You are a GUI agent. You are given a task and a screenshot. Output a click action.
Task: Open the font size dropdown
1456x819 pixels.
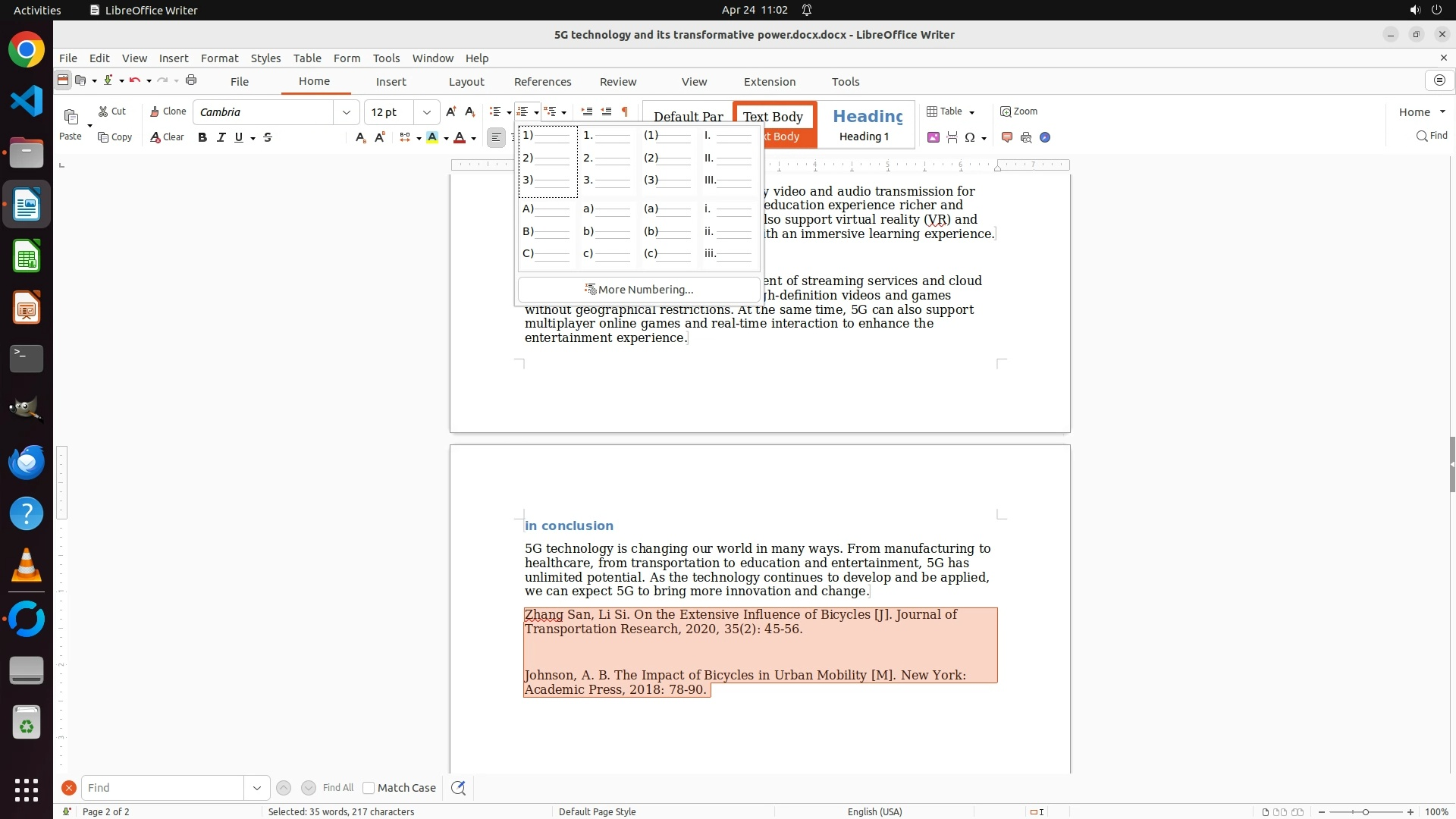pyautogui.click(x=427, y=112)
